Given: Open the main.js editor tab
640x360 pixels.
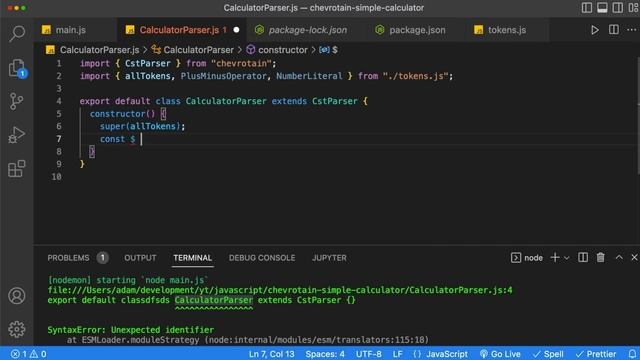Looking at the screenshot, I should 76,30.
